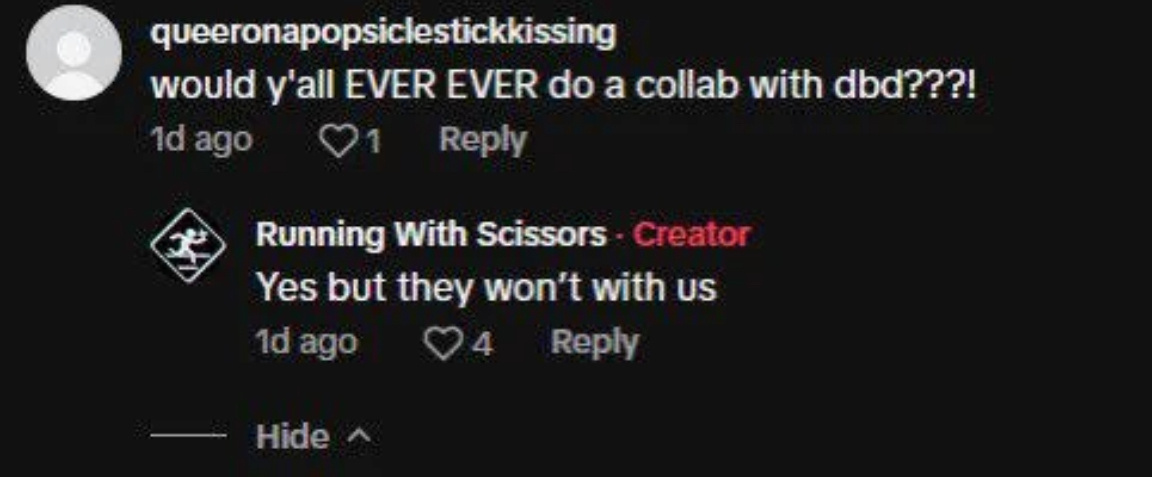Open the Running With Scissors username link
1152x477 pixels.
pos(431,235)
